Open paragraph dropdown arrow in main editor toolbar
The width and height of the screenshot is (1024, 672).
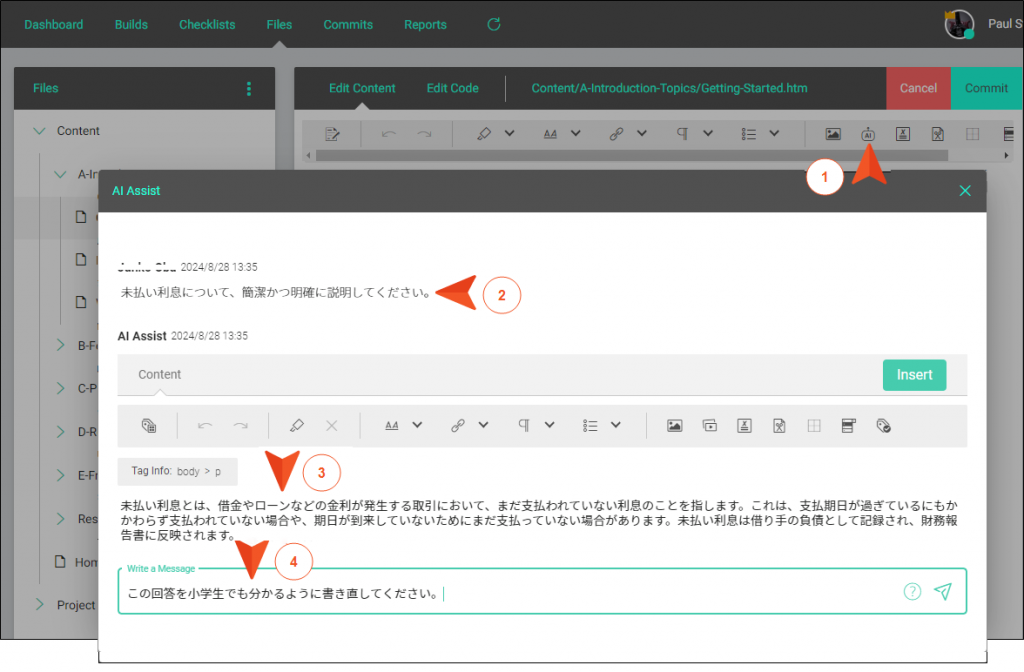[707, 133]
